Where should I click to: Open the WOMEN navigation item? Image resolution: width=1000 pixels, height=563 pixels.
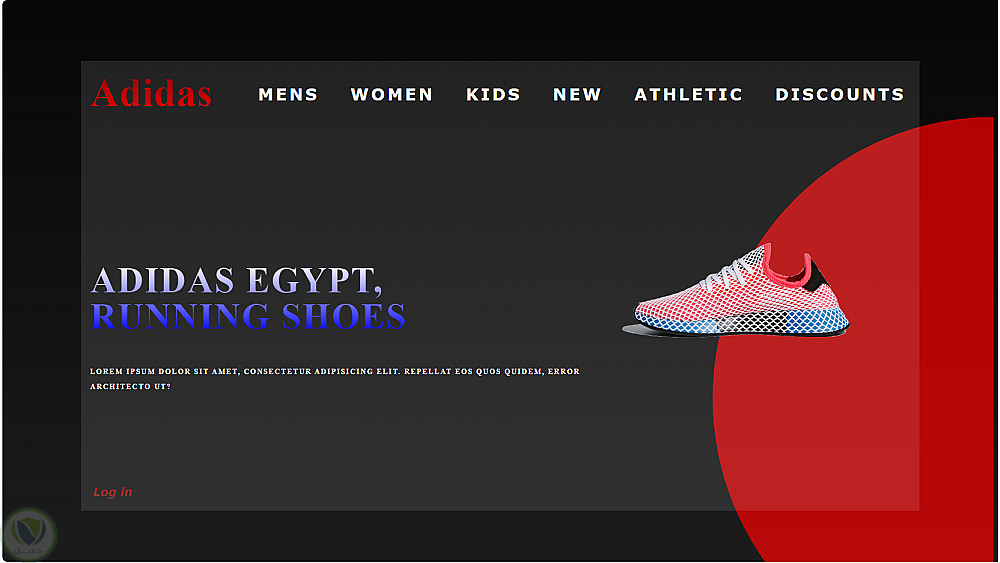click(392, 94)
